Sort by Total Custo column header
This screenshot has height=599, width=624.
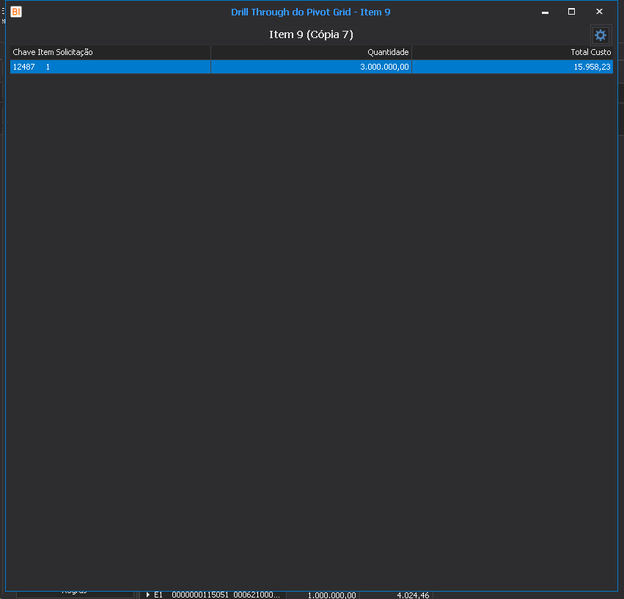(x=512, y=52)
